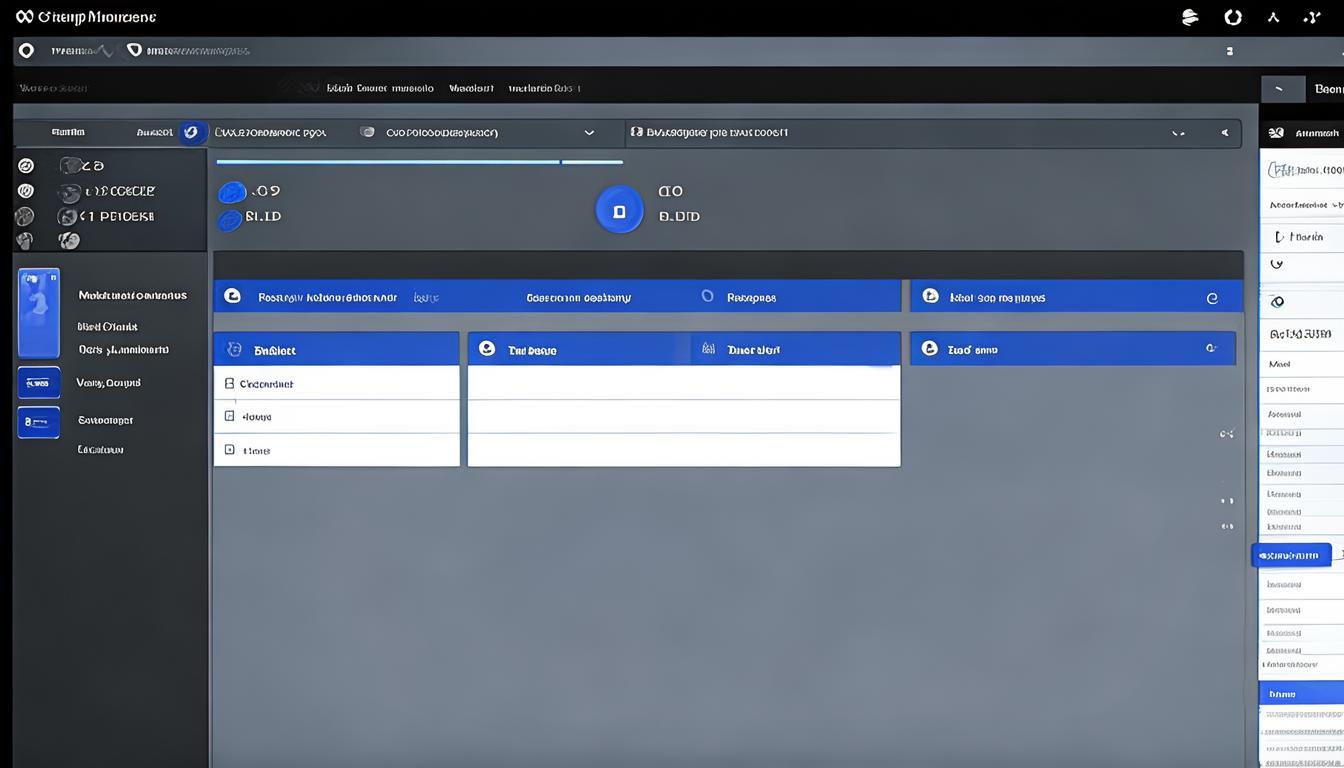Click the blue circle icon next to ".09"

(232, 192)
